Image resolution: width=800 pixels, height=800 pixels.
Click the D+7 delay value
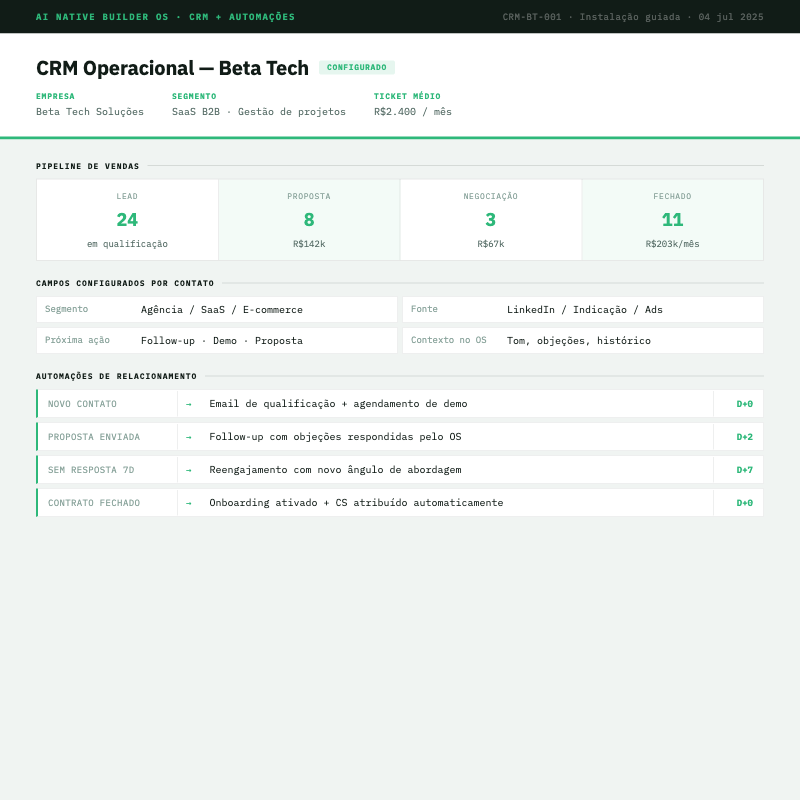[x=744, y=470]
